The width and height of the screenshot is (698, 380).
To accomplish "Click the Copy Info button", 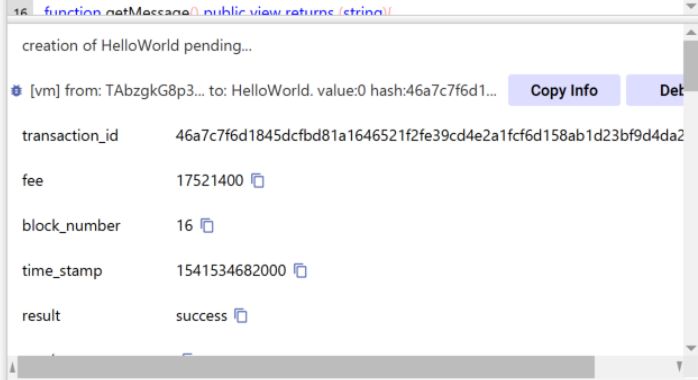I will coord(564,90).
